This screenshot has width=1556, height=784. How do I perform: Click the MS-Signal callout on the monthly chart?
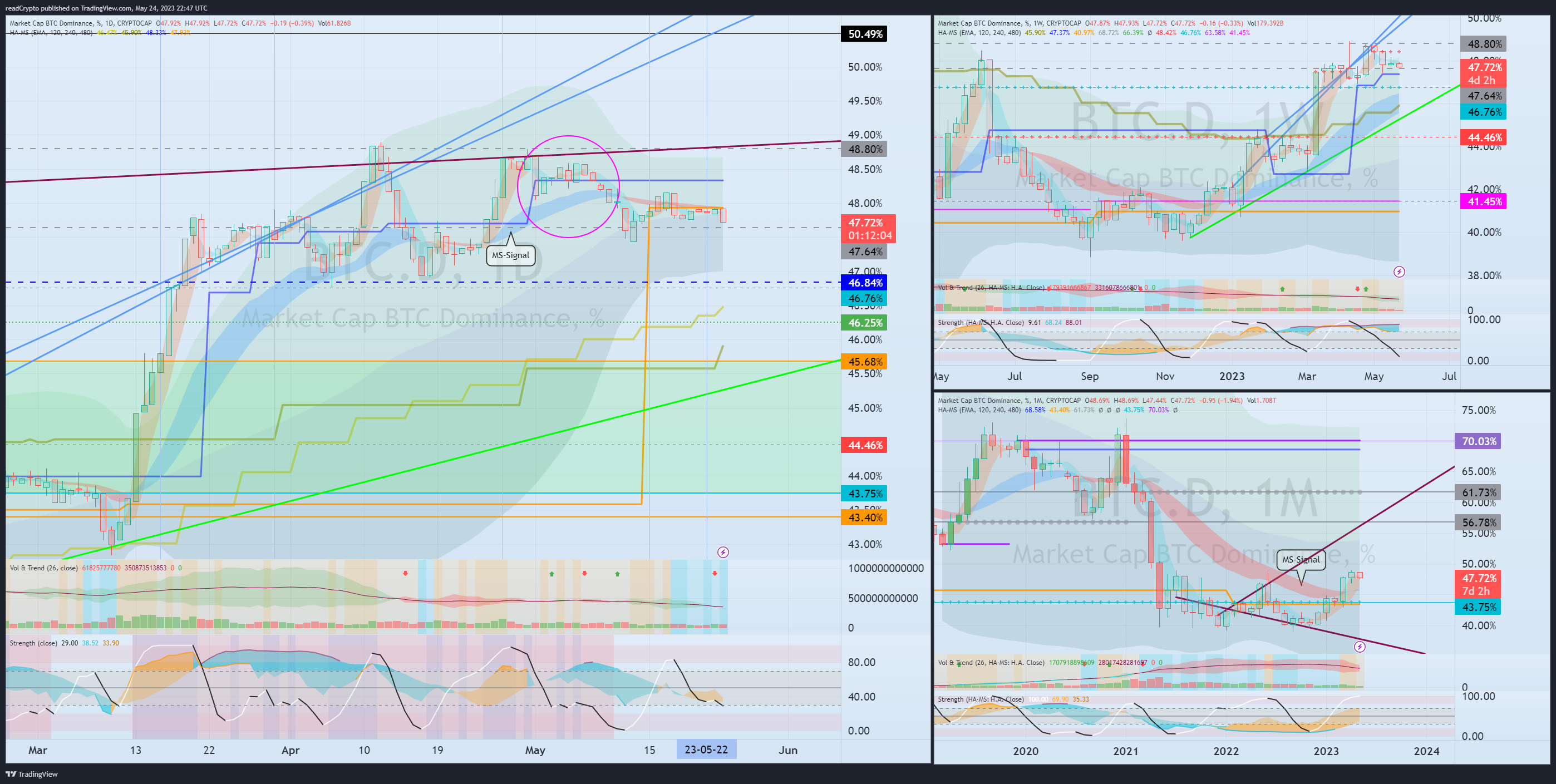pos(1301,559)
